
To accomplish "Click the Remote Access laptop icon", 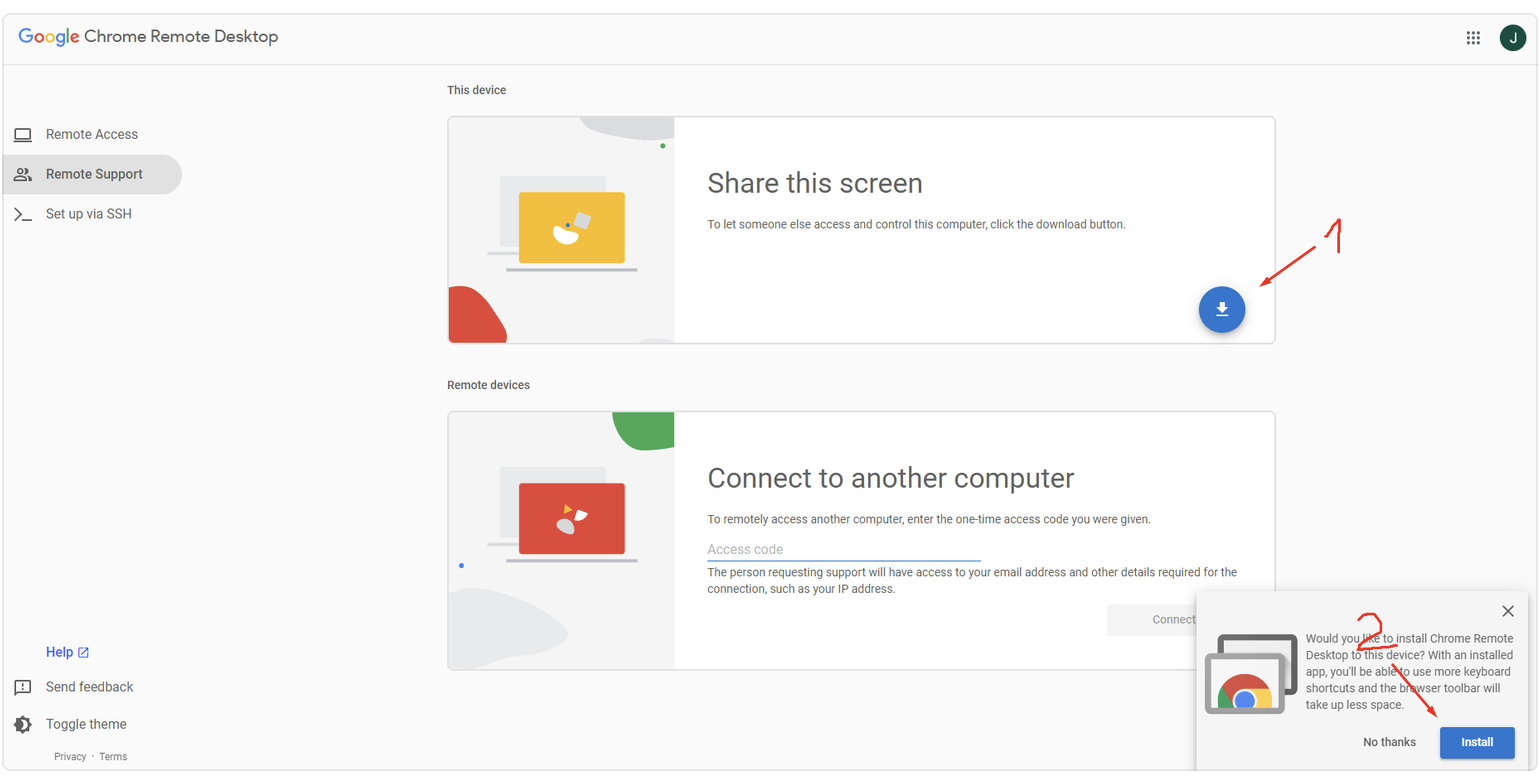I will click(22, 135).
